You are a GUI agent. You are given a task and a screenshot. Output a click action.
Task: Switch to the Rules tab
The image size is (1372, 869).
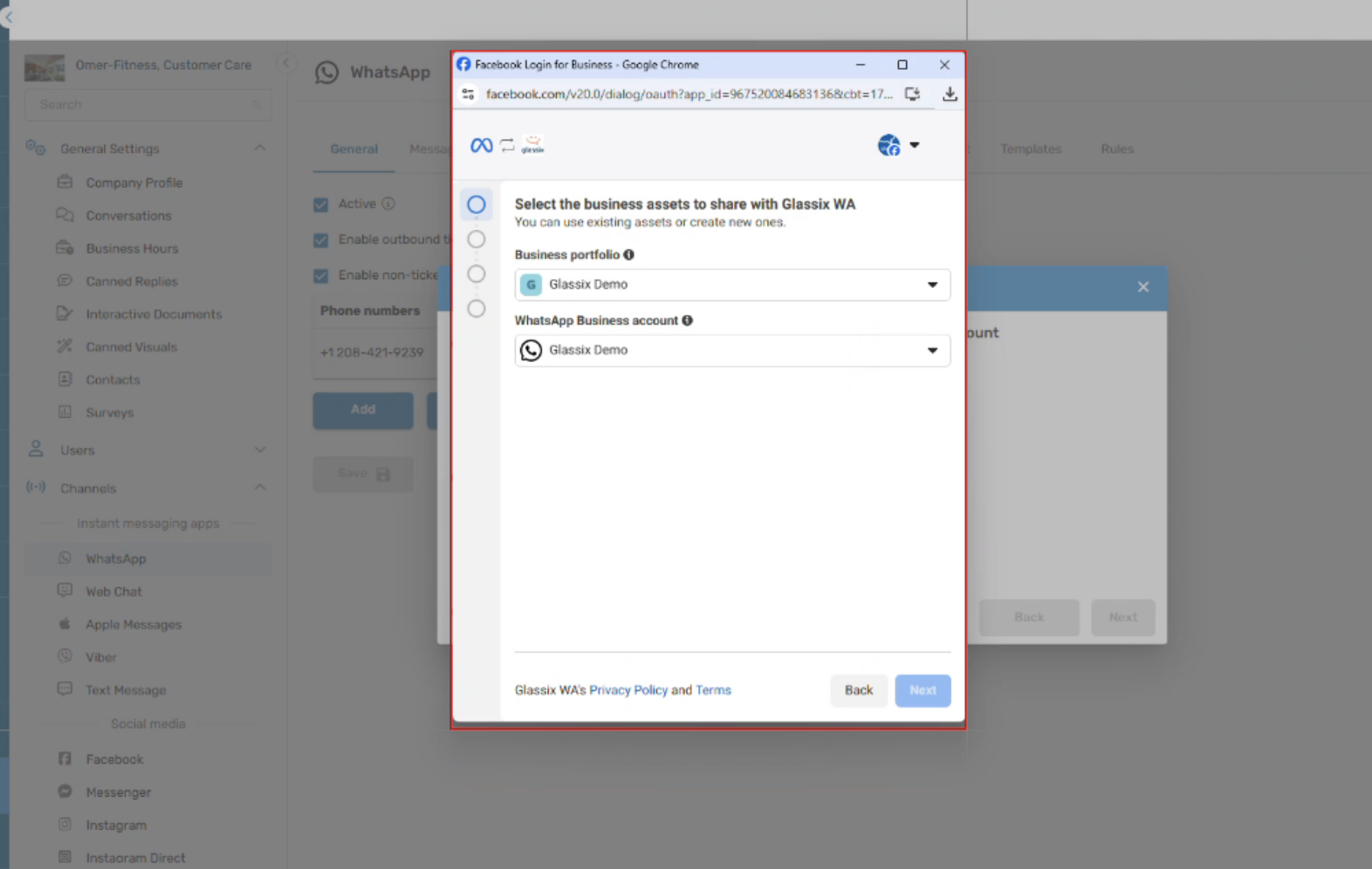1117,149
